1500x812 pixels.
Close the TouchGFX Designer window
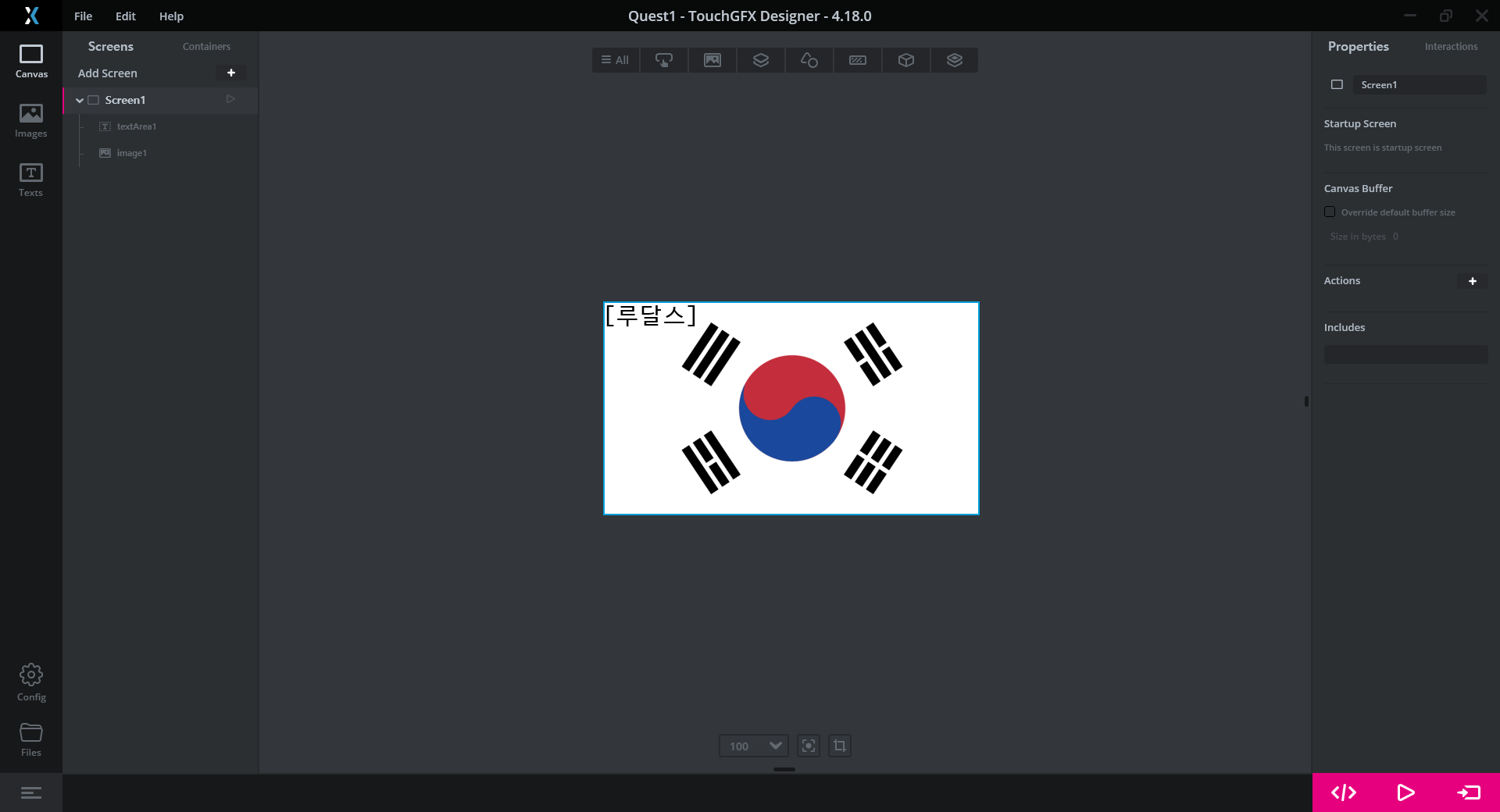[1482, 16]
